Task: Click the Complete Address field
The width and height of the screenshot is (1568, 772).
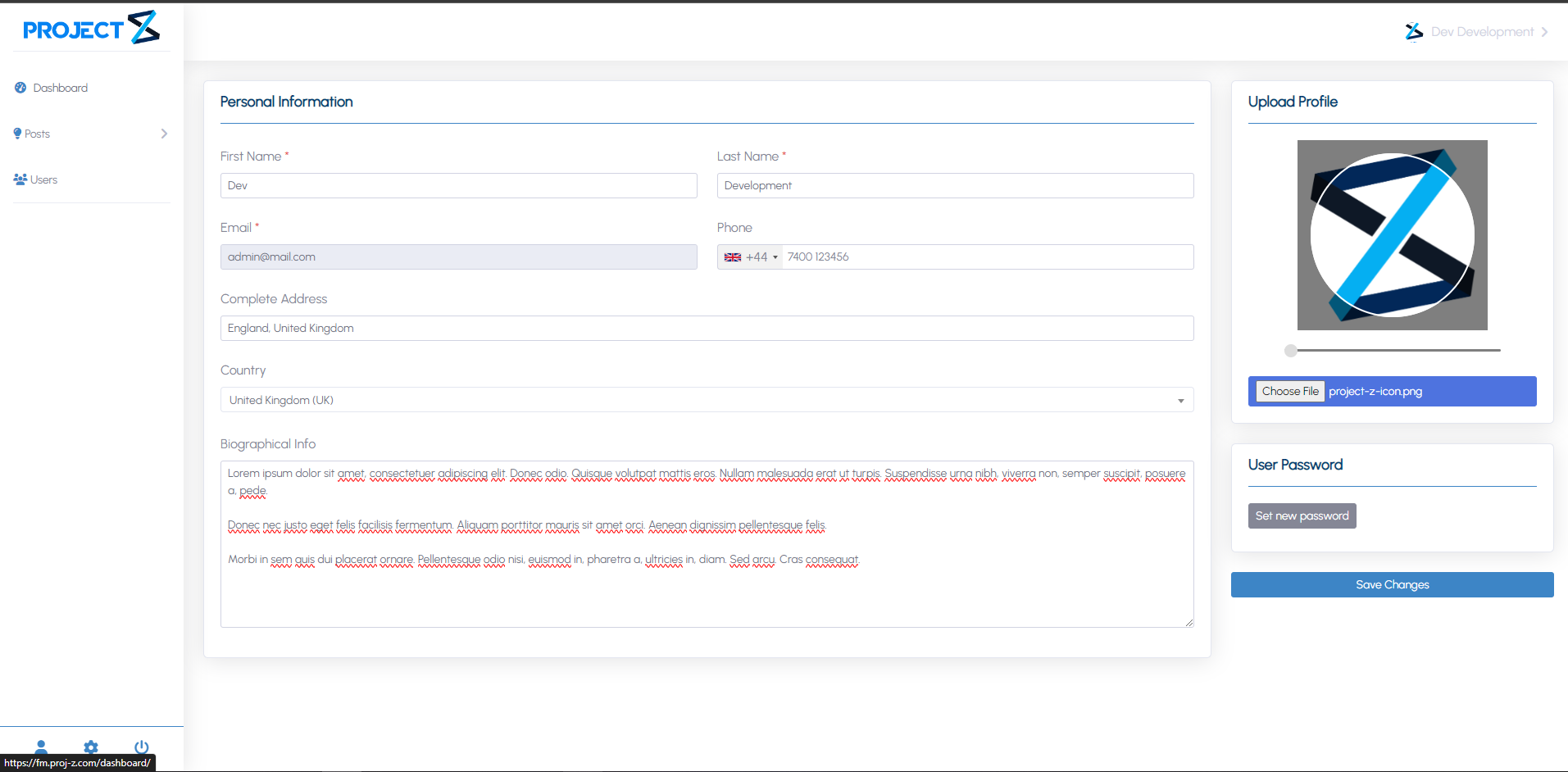Action: point(707,328)
